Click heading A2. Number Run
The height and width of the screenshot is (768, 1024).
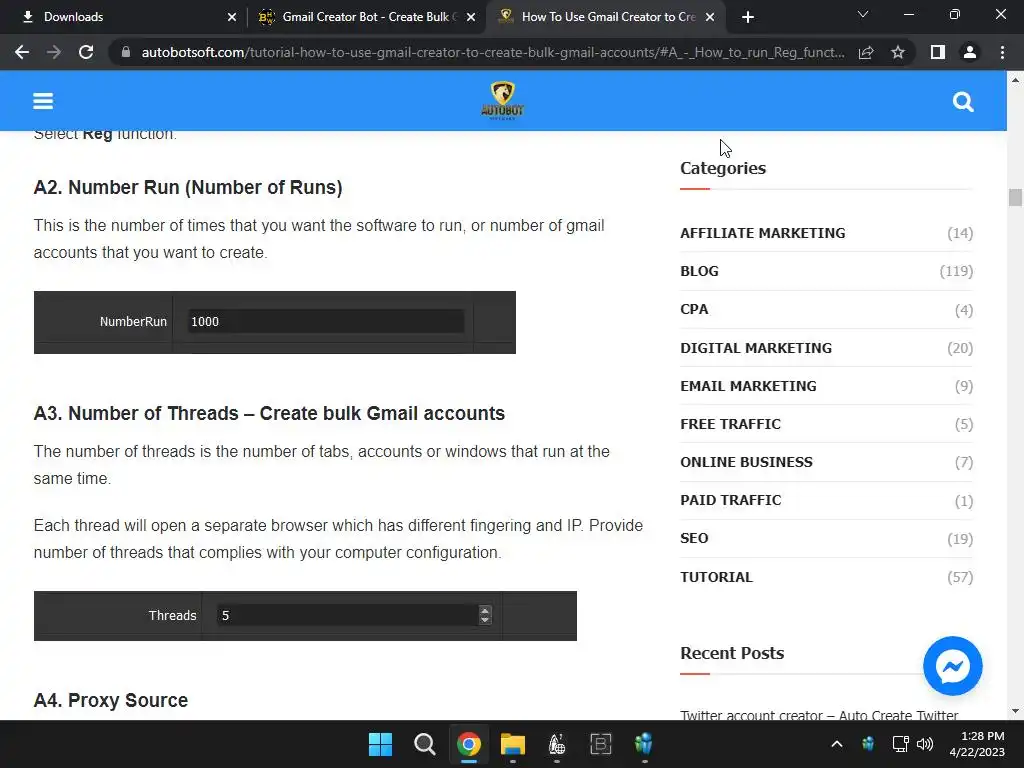point(187,187)
